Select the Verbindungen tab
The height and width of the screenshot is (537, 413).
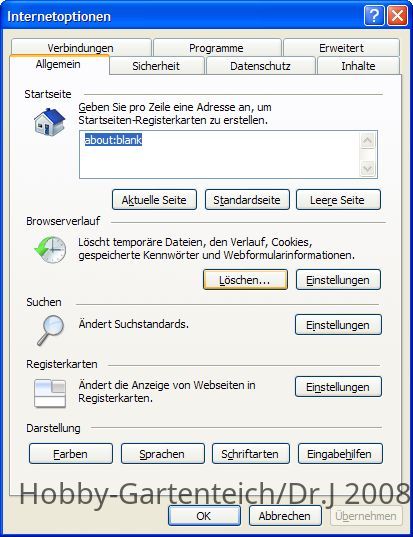pos(80,47)
